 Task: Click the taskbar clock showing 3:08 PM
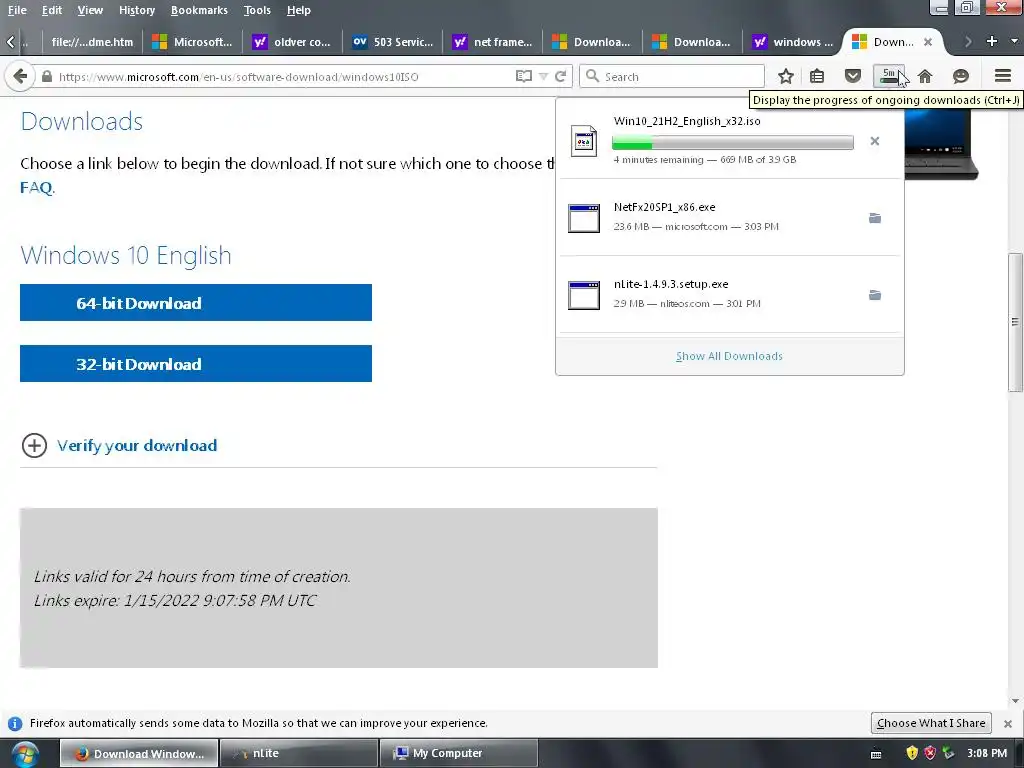click(x=987, y=753)
